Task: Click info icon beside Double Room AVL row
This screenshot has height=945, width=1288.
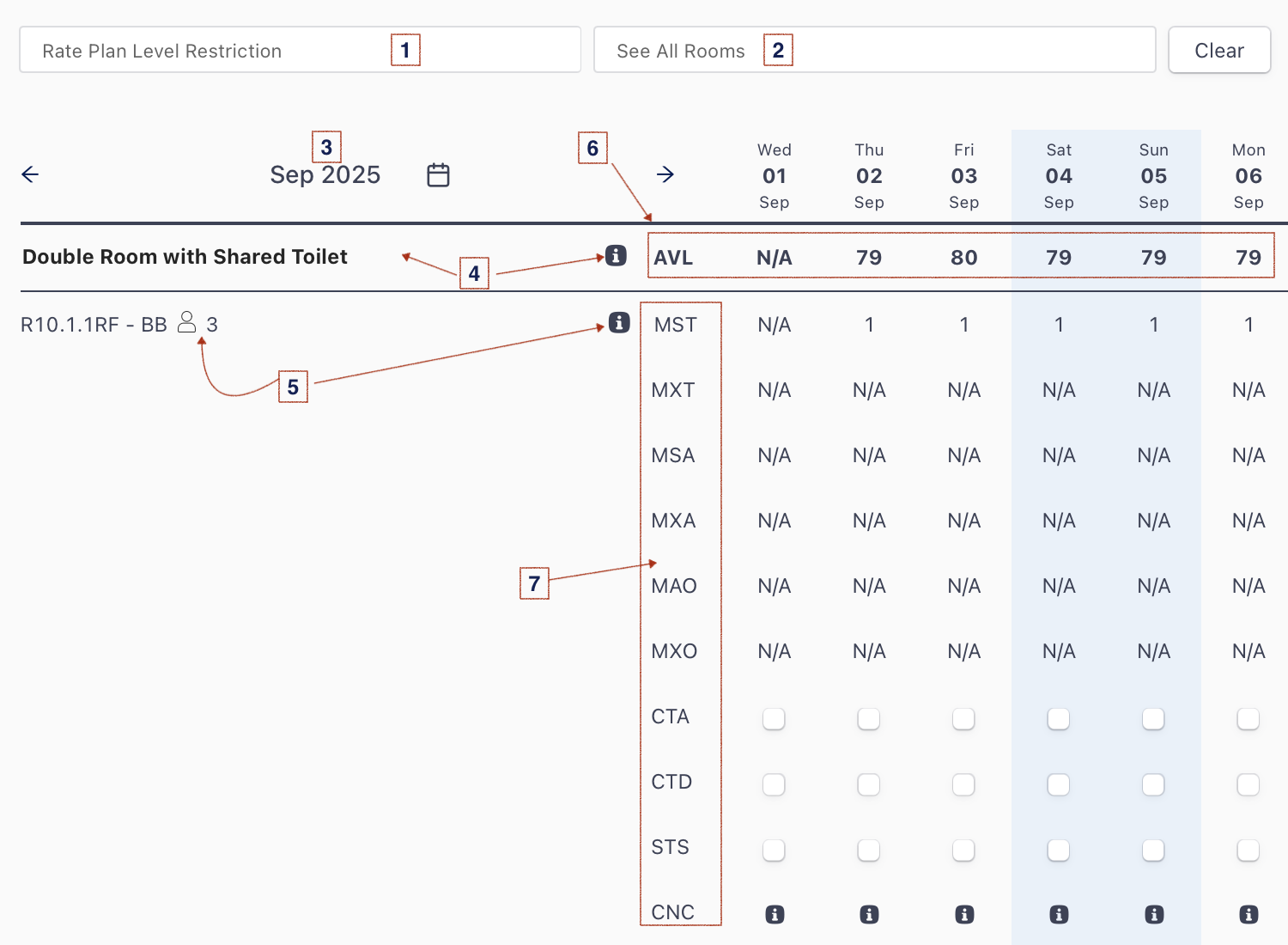Action: [x=616, y=255]
